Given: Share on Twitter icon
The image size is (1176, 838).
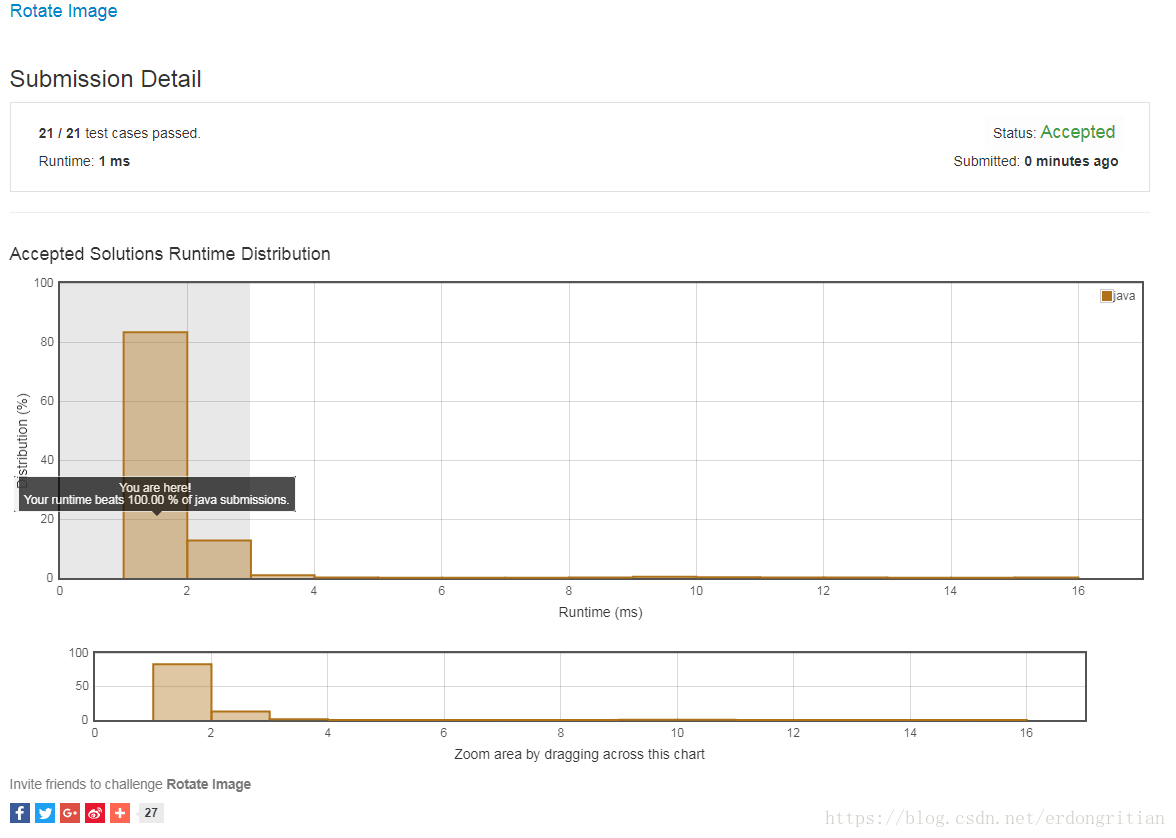Looking at the screenshot, I should 45,812.
